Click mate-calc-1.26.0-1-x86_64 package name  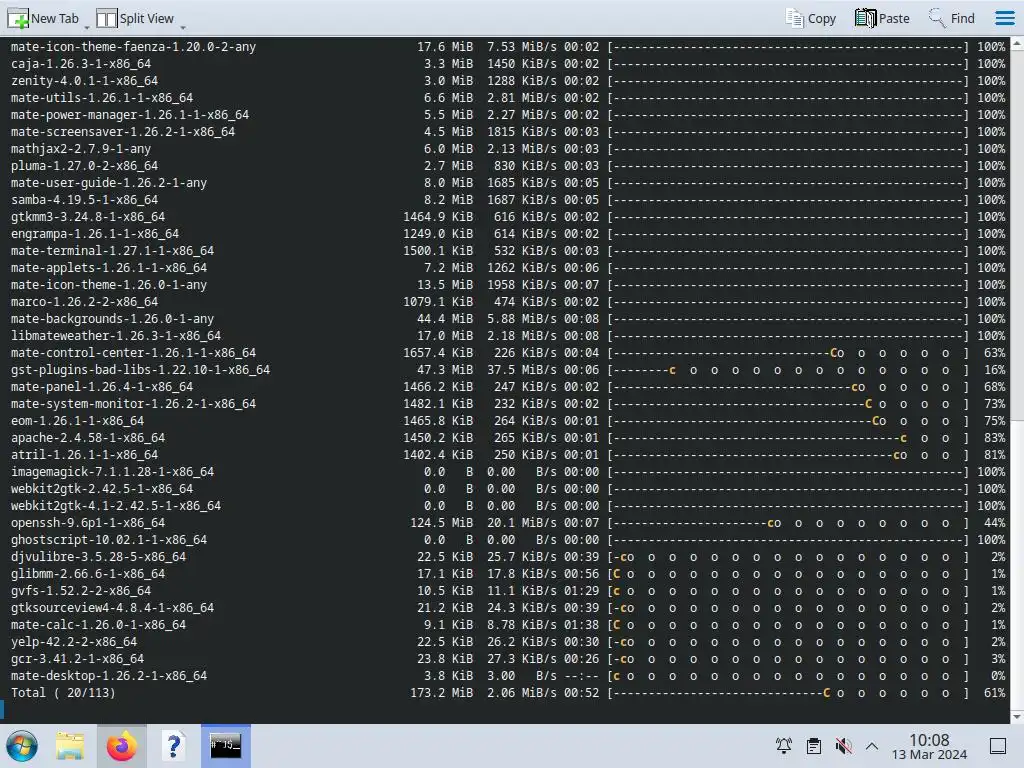[99, 624]
